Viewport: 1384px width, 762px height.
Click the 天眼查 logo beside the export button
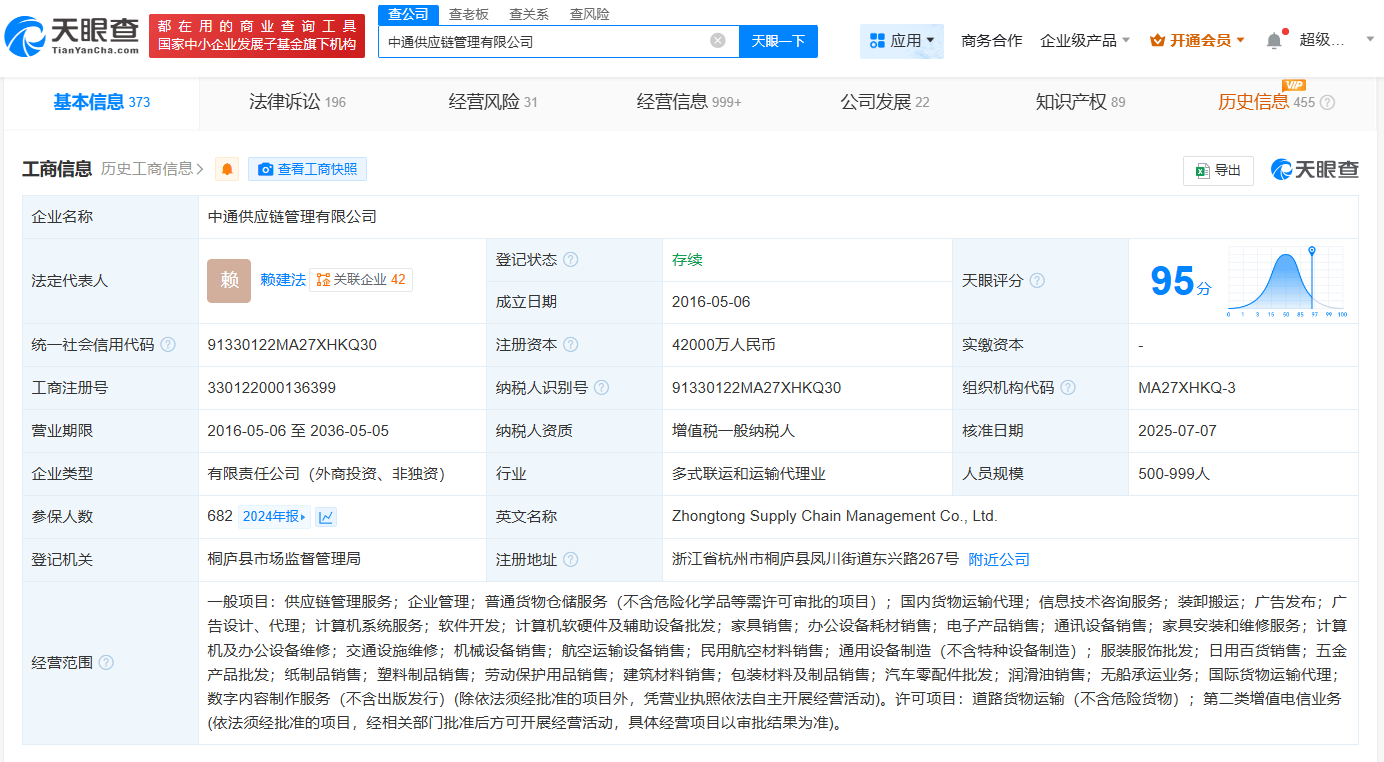(x=1314, y=170)
